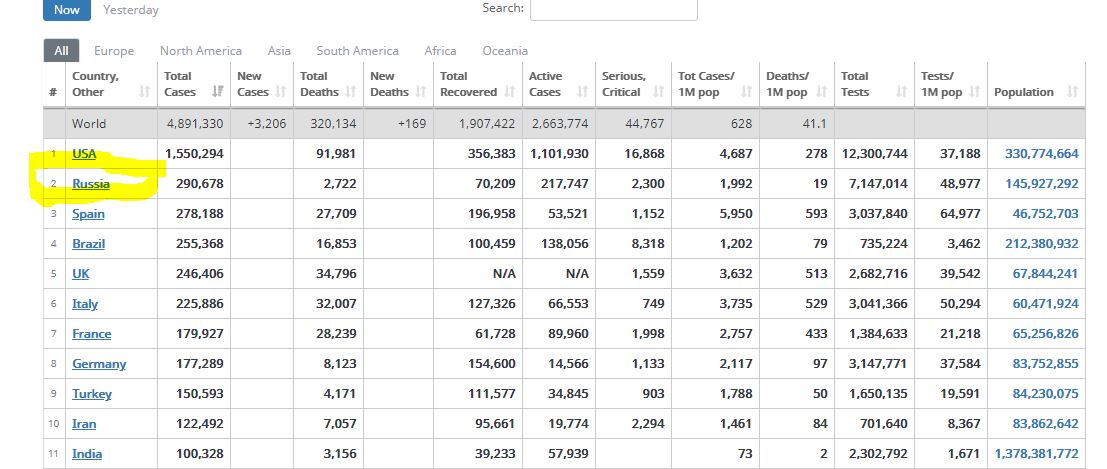The height and width of the screenshot is (469, 1107).
Task: Open the Europe tab
Action: (x=114, y=51)
